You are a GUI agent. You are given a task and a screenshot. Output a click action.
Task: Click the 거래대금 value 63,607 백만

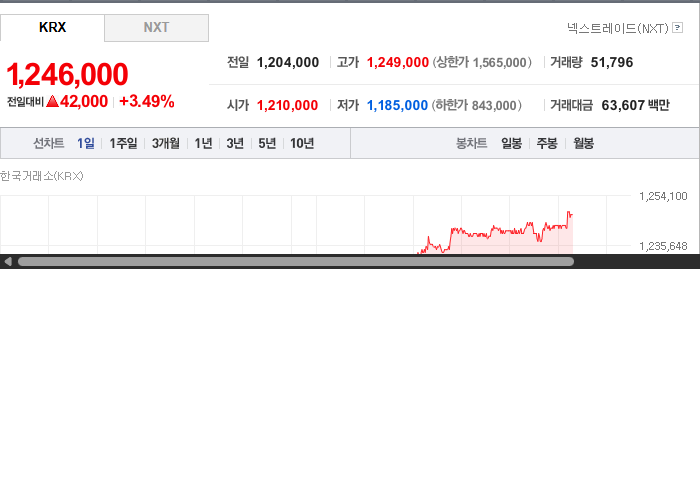[635, 105]
